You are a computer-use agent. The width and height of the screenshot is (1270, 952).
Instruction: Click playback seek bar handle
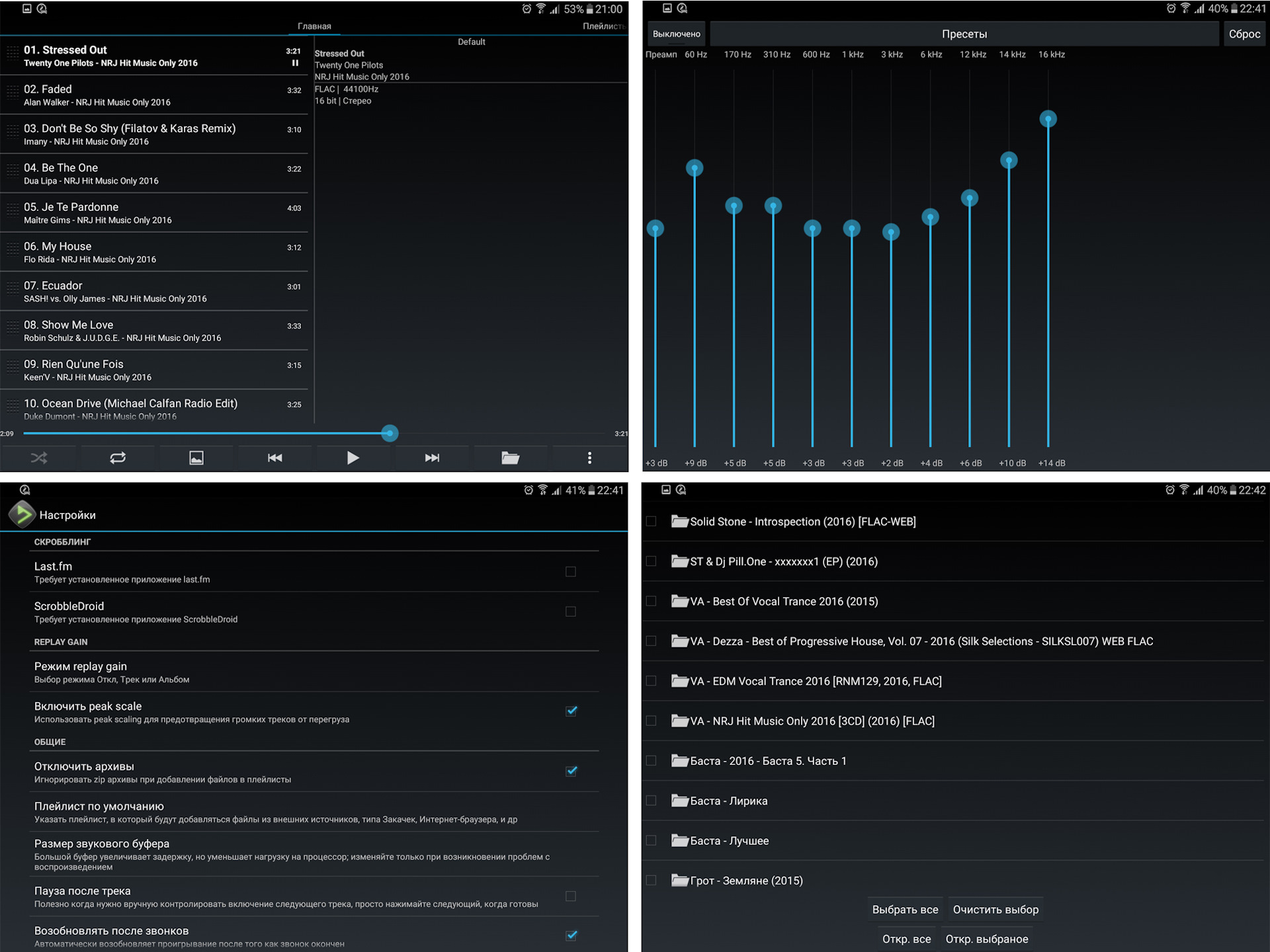pyautogui.click(x=390, y=434)
